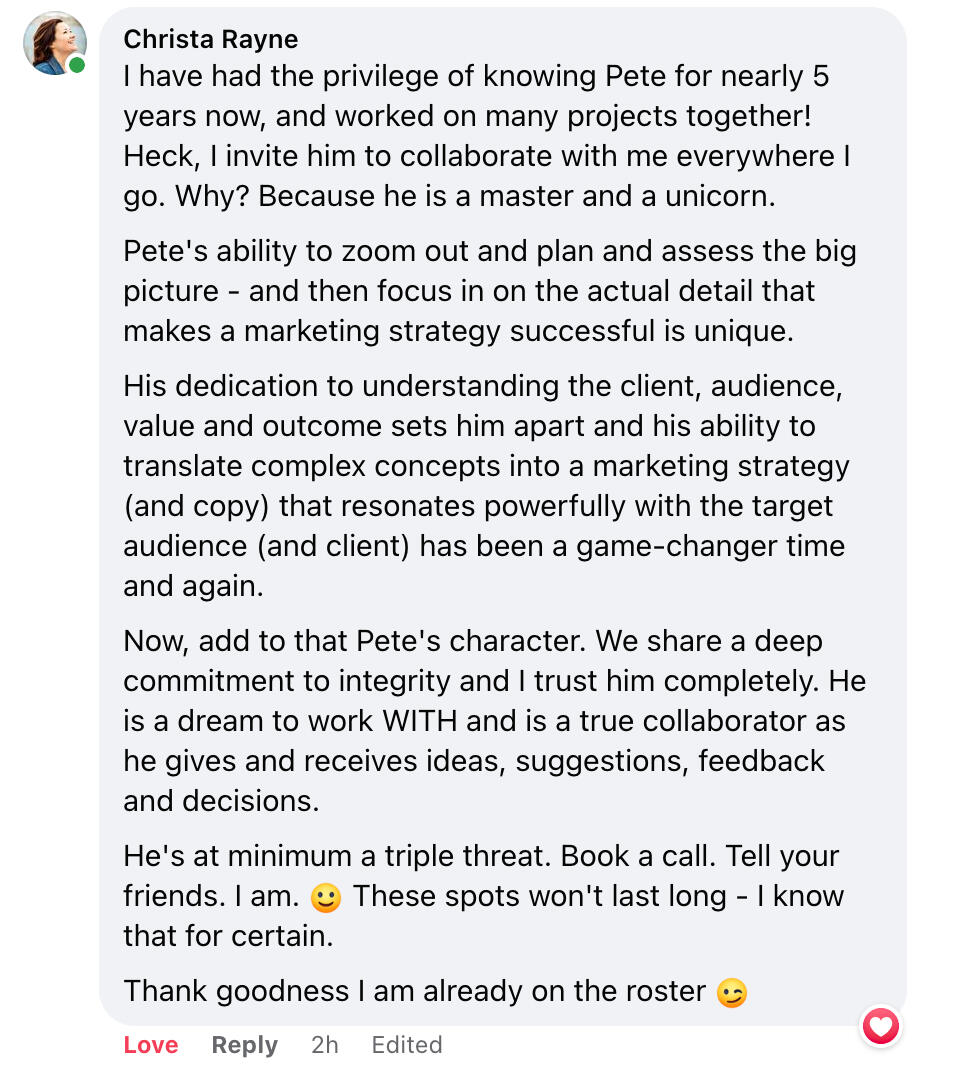This screenshot has height=1070, width=972.
Task: Open the Christa Rayne name link
Action: [210, 39]
